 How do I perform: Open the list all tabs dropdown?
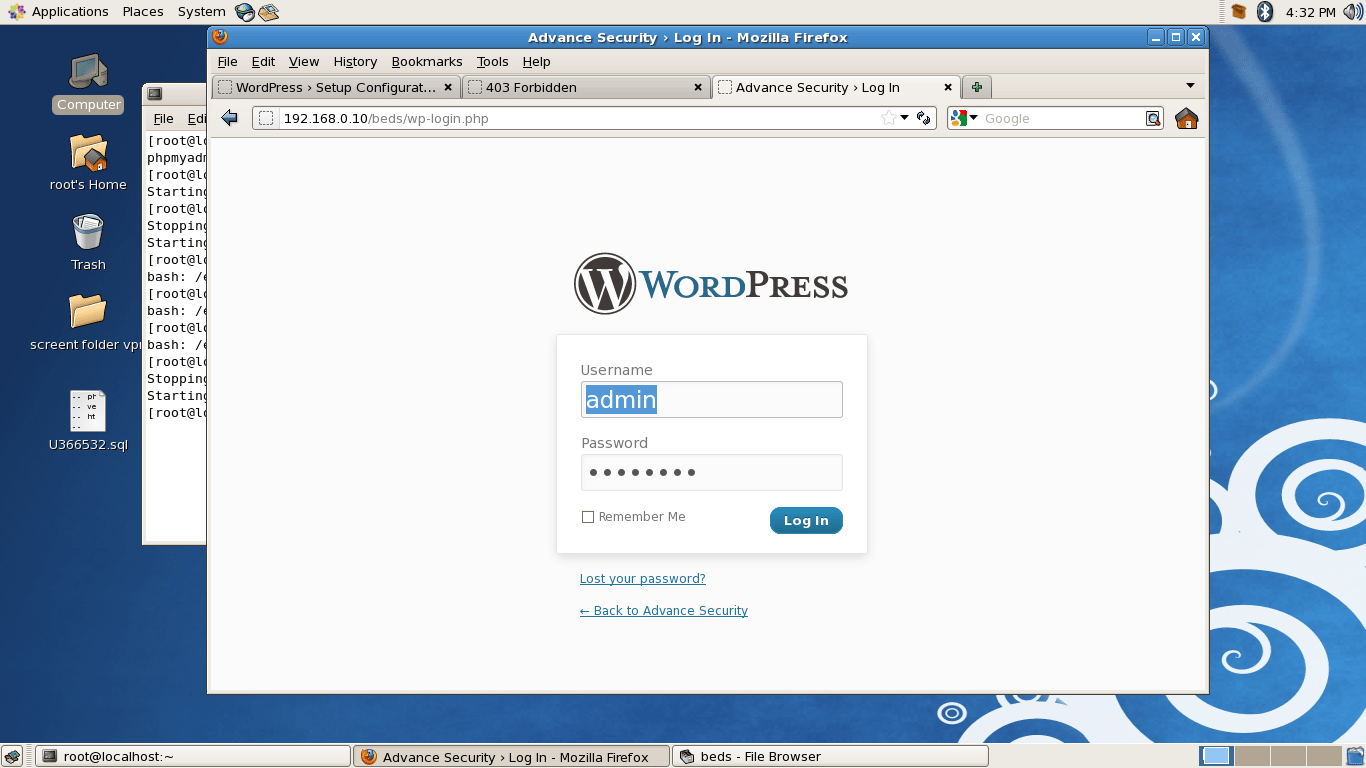point(1190,86)
